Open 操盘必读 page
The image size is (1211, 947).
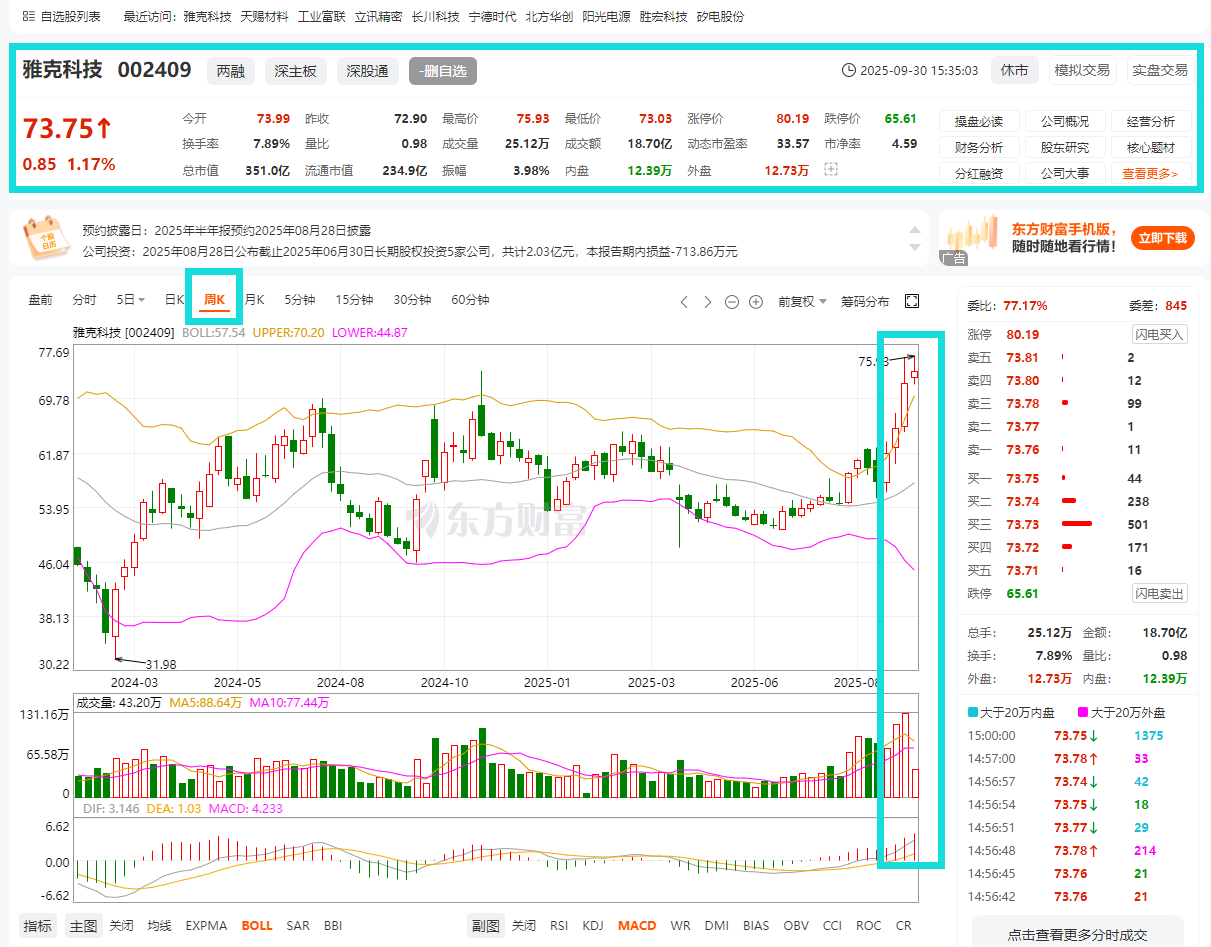[979, 121]
